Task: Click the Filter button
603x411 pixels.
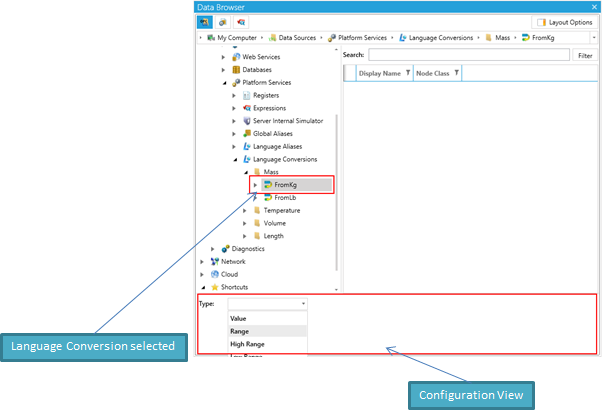Action: click(585, 55)
